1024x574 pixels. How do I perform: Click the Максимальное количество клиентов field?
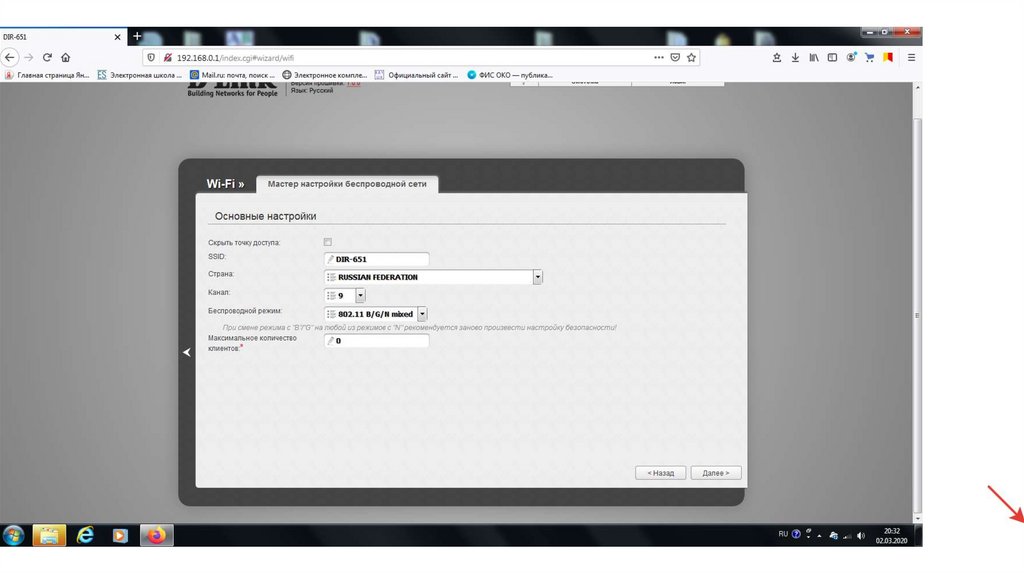pyautogui.click(x=377, y=341)
